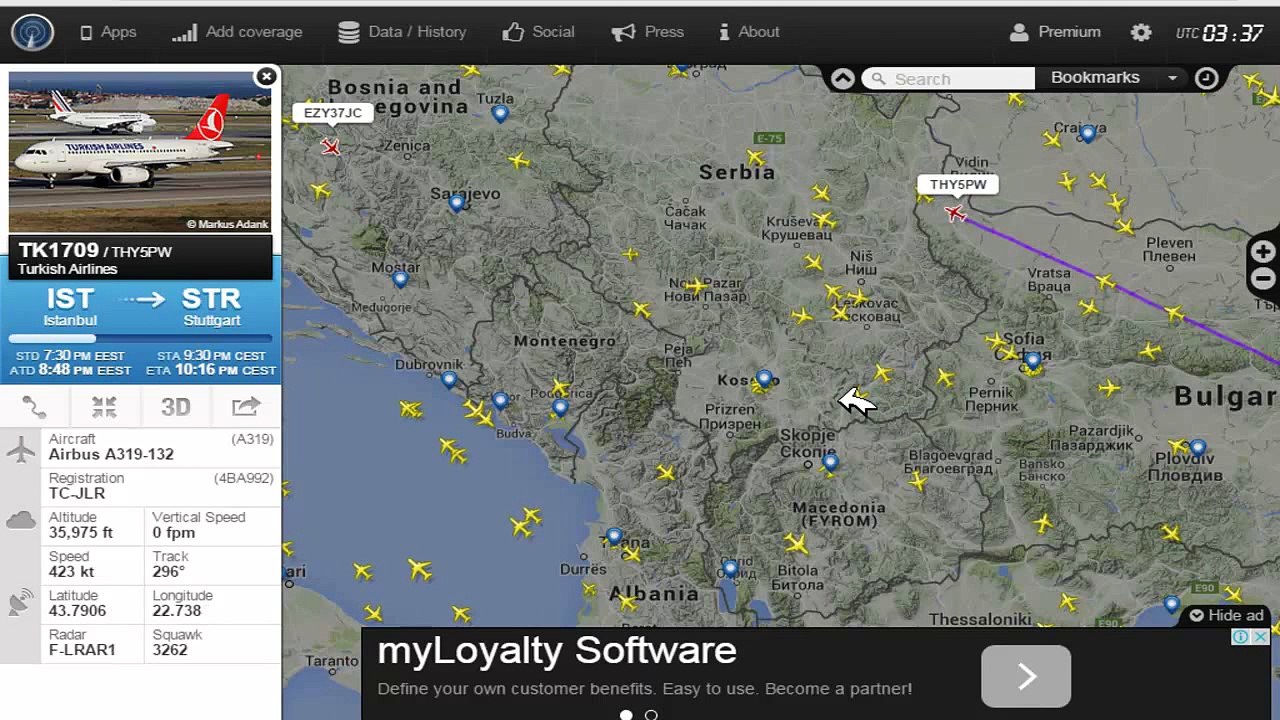Select the Skopje airport pin
The image size is (1280, 720).
pos(830,463)
